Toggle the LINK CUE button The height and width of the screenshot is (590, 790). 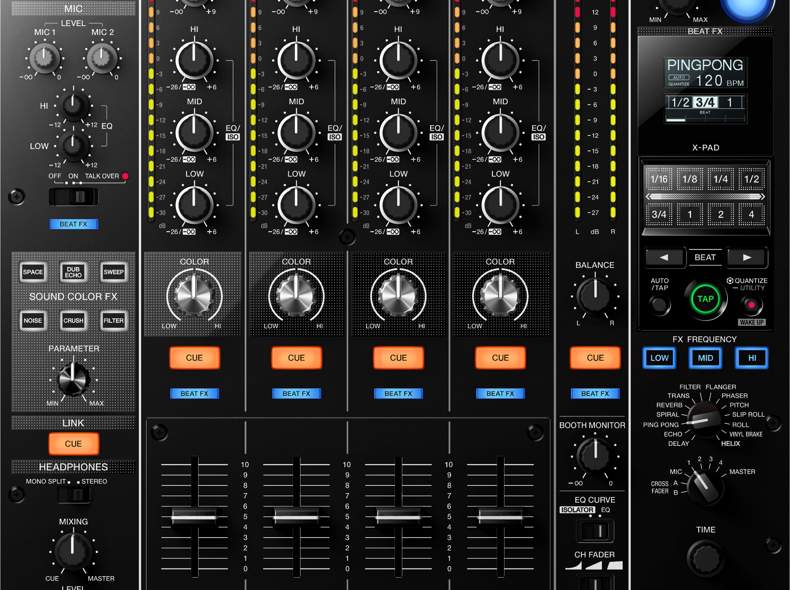(x=74, y=444)
